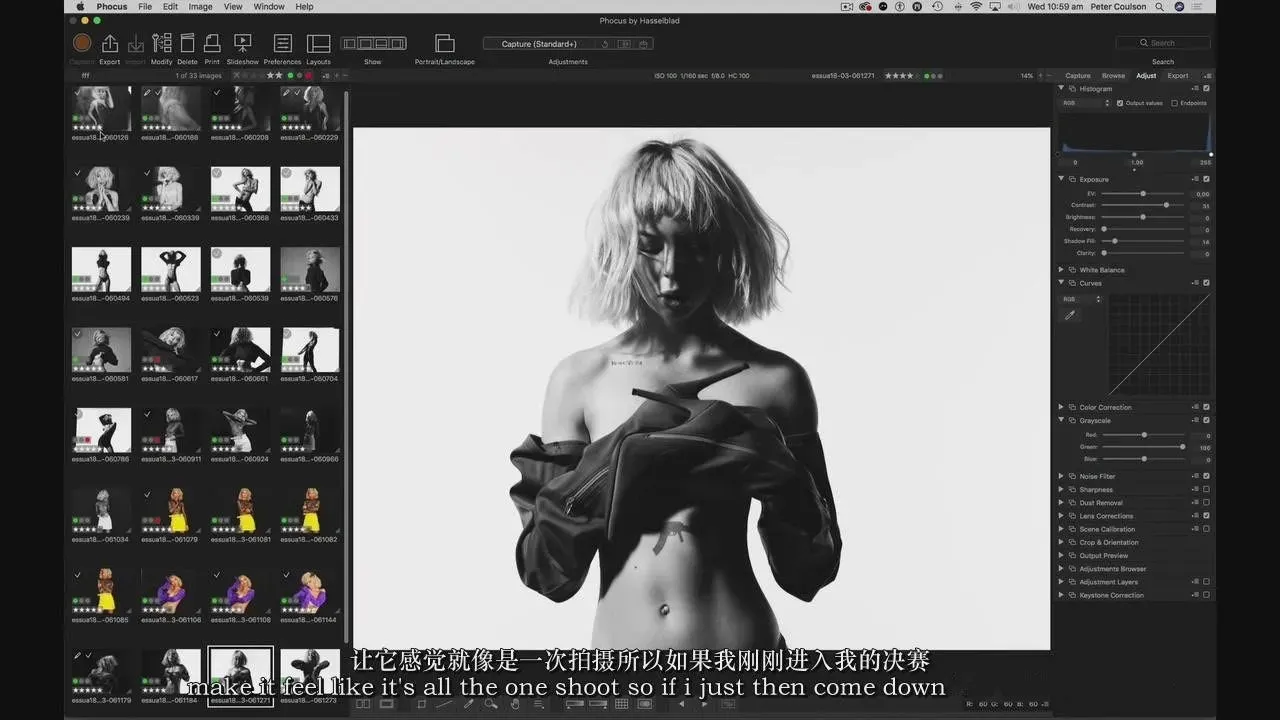Open the Modify tool

point(161,44)
